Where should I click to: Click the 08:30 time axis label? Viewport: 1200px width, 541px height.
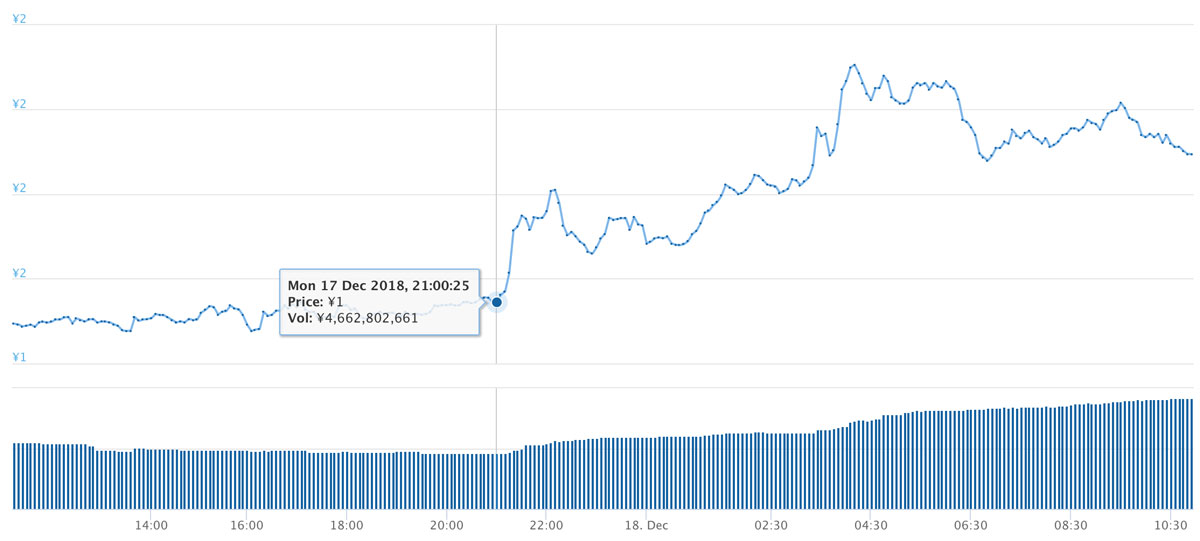1071,525
